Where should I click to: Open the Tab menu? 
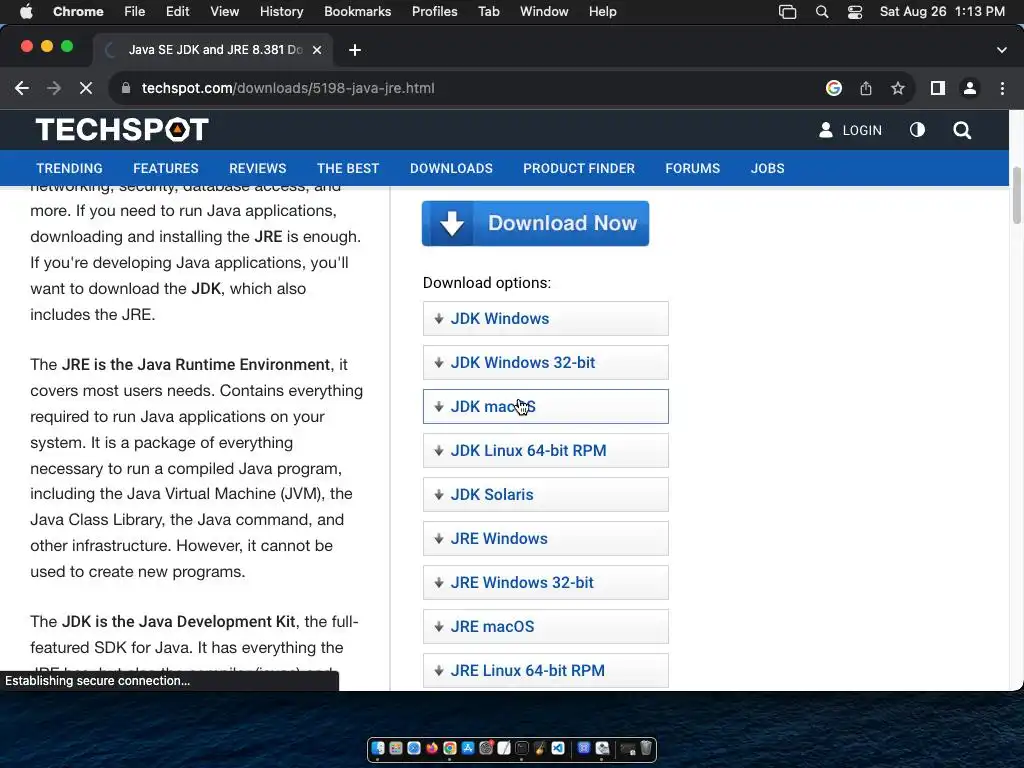coord(488,11)
